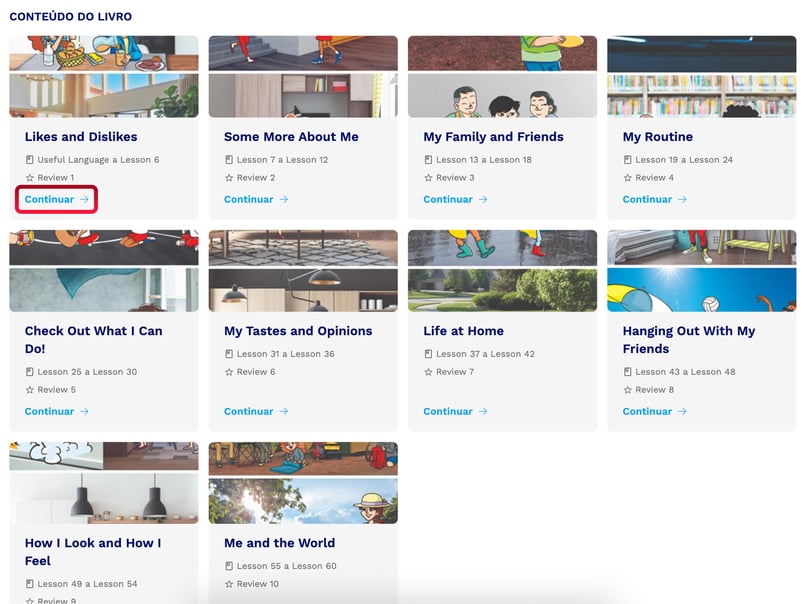Click Continuar under Life at Home
807x604 pixels.
click(455, 411)
